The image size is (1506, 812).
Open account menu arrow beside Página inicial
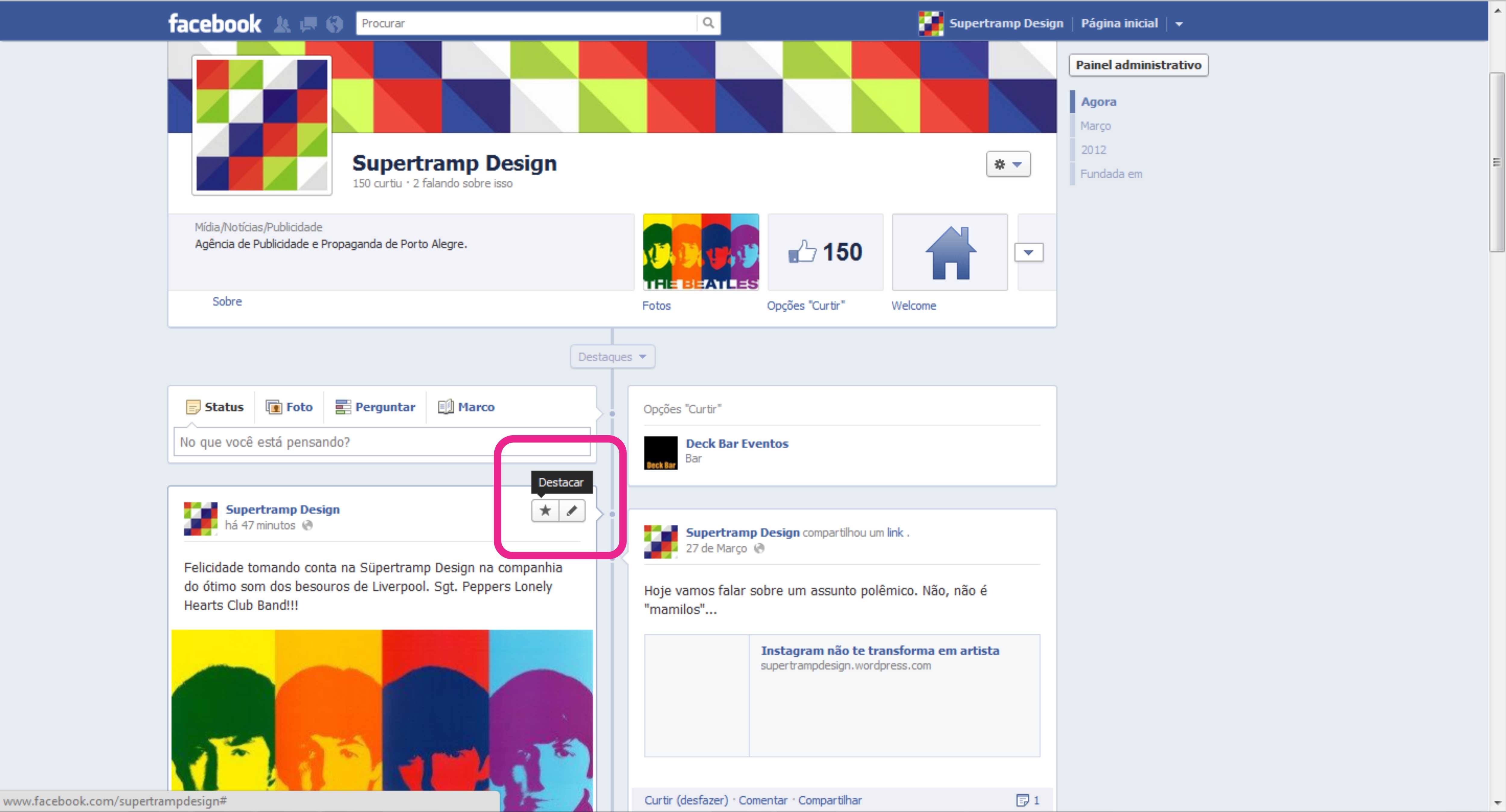(x=1179, y=24)
